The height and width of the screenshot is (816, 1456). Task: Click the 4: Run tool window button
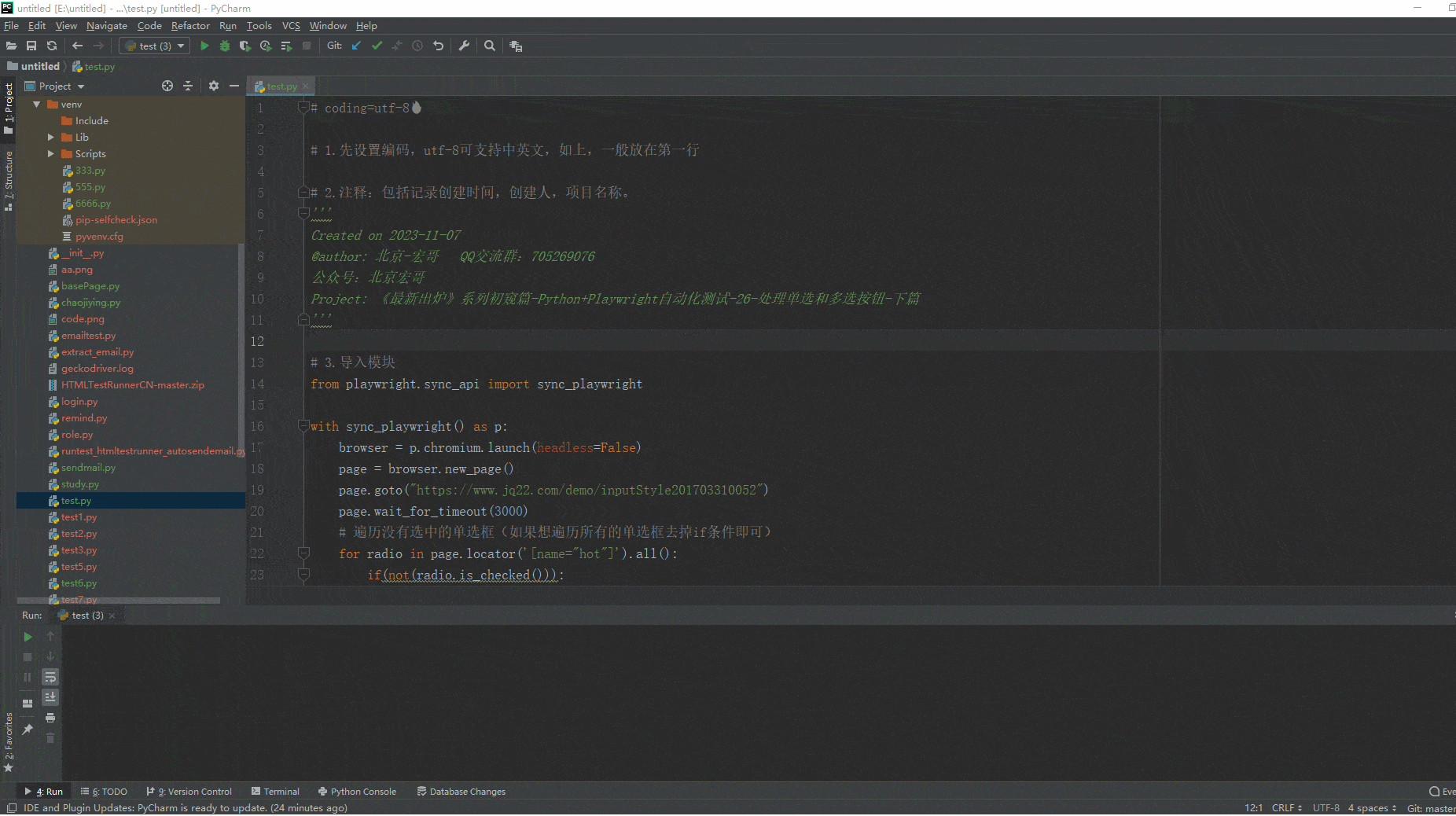point(44,792)
